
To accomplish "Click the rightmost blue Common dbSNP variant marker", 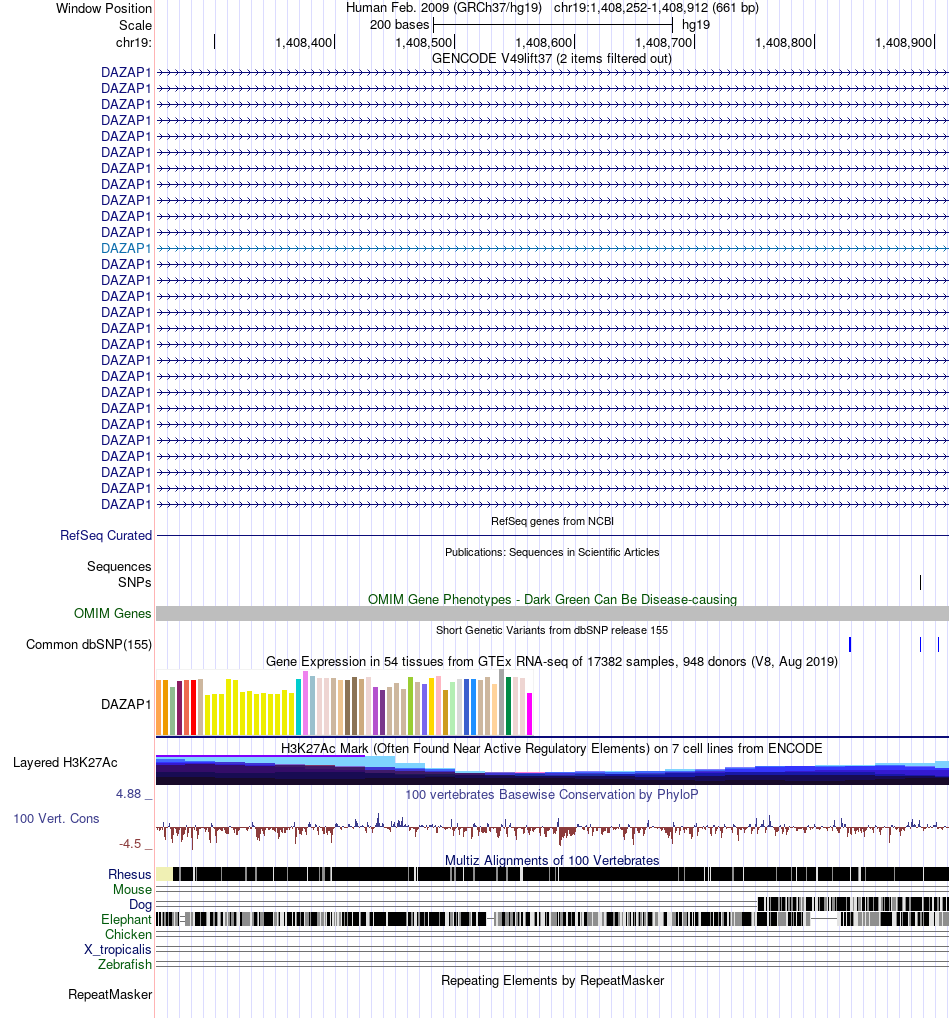I will [x=938, y=645].
